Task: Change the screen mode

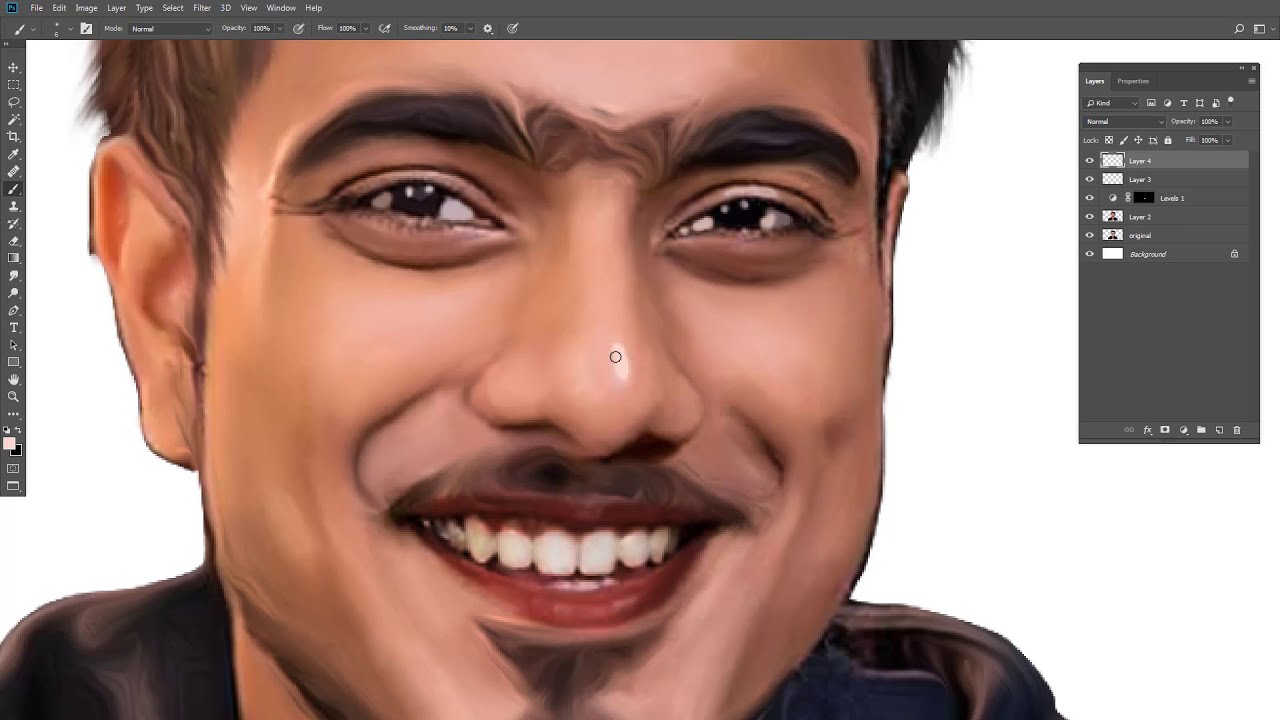Action: [13, 486]
